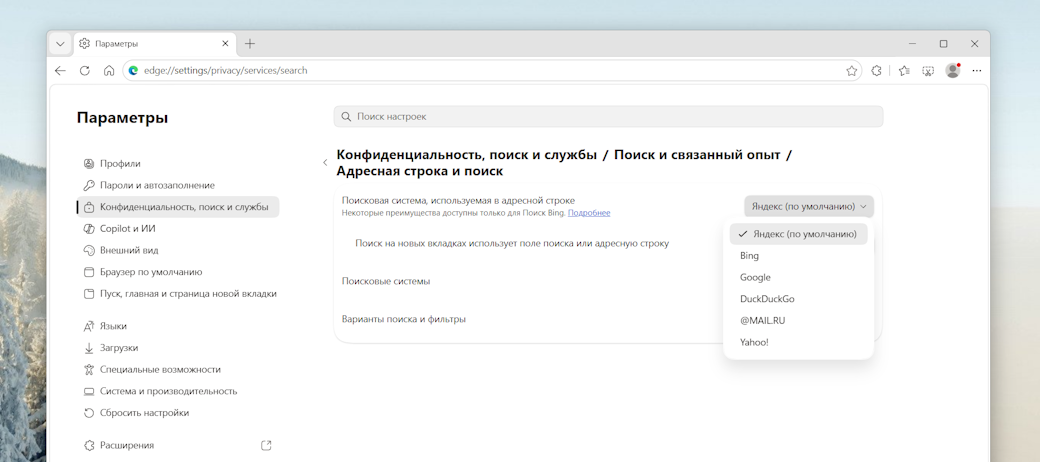
Task: Choose DuckDuckGo as search engine
Action: (x=799, y=299)
